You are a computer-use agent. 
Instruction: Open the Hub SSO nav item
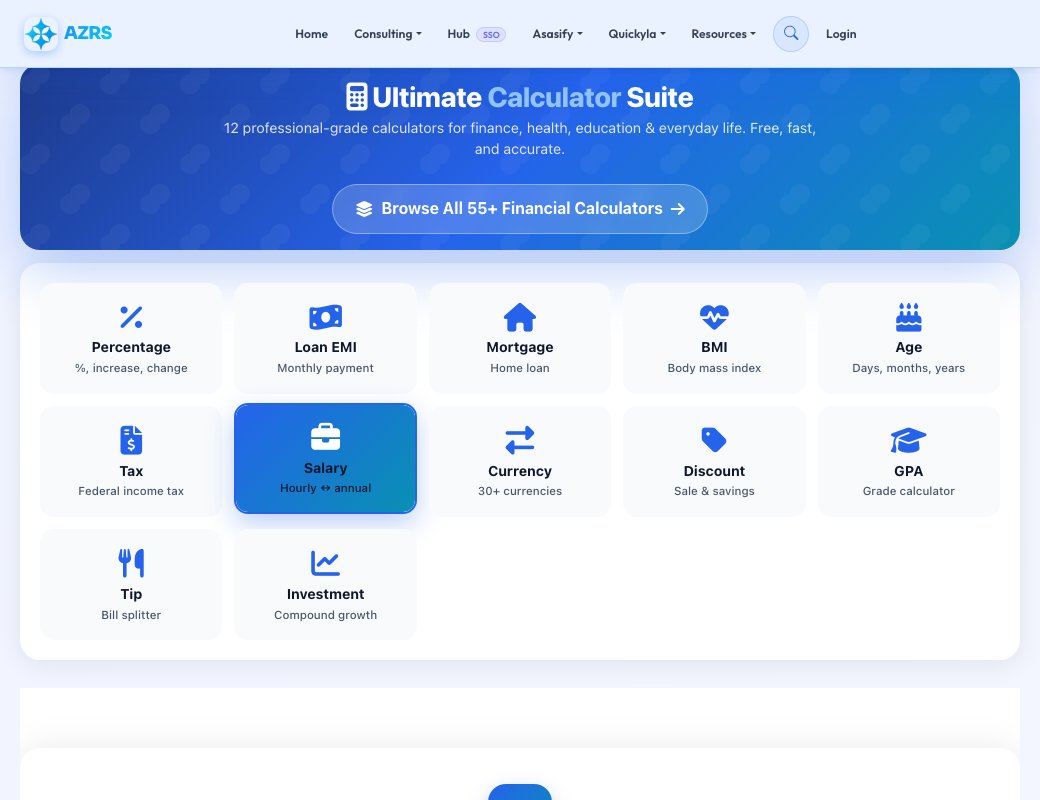476,34
